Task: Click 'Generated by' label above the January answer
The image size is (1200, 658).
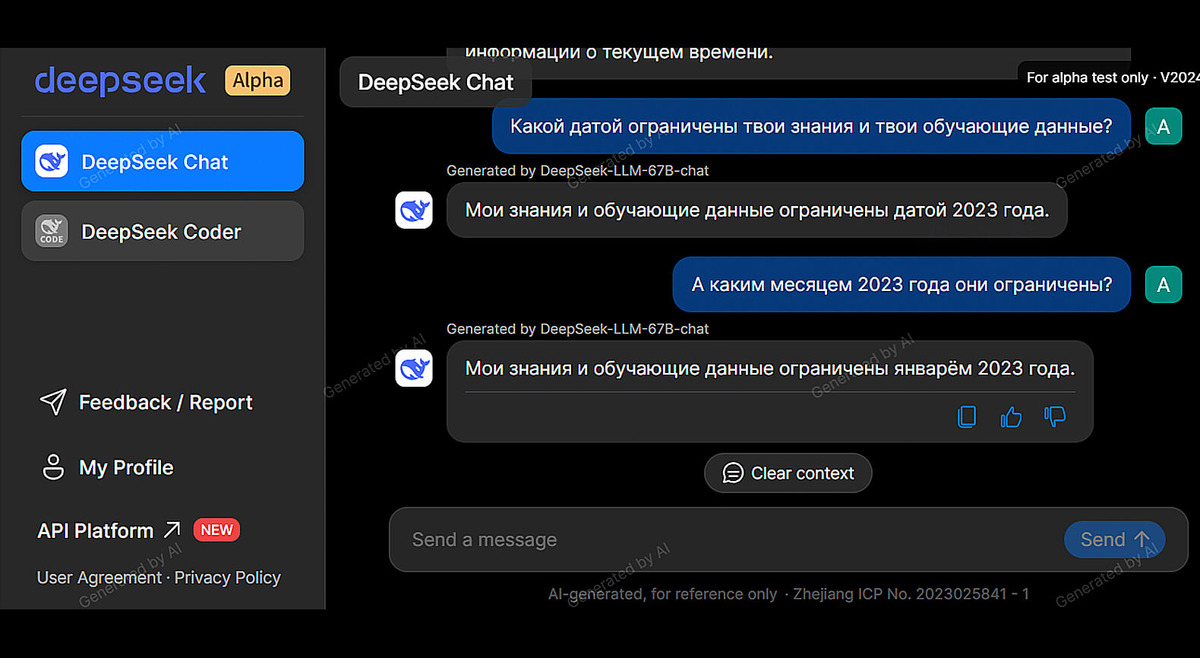Action: (578, 328)
